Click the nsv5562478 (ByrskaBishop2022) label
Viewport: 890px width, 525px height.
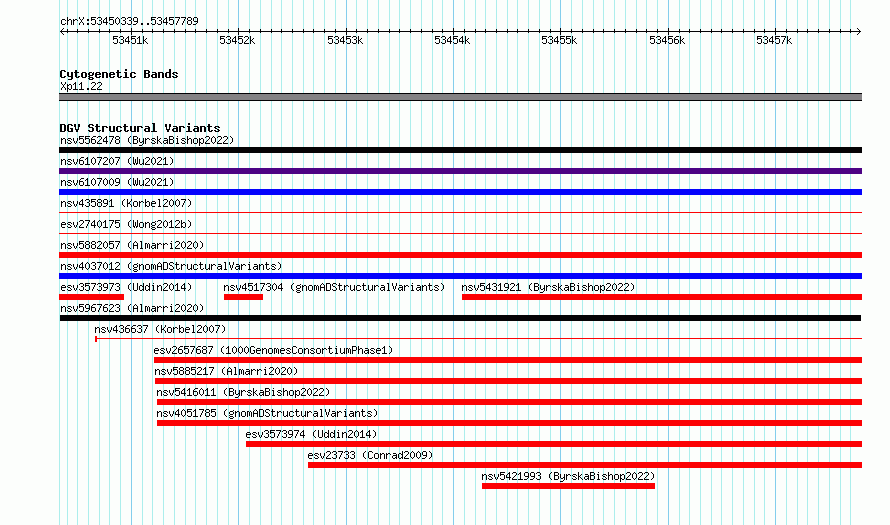click(x=147, y=140)
